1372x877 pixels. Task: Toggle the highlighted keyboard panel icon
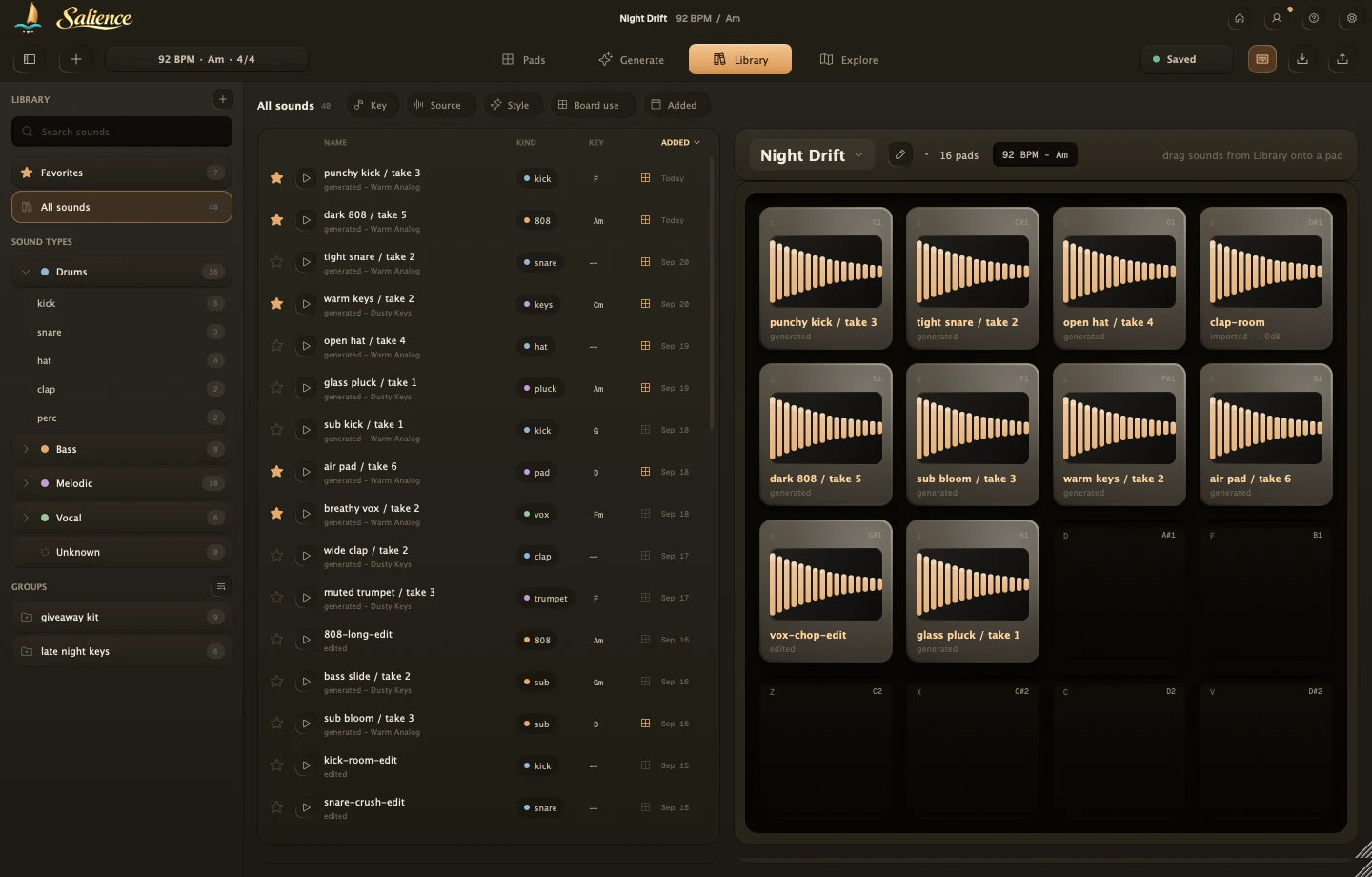pos(1262,59)
